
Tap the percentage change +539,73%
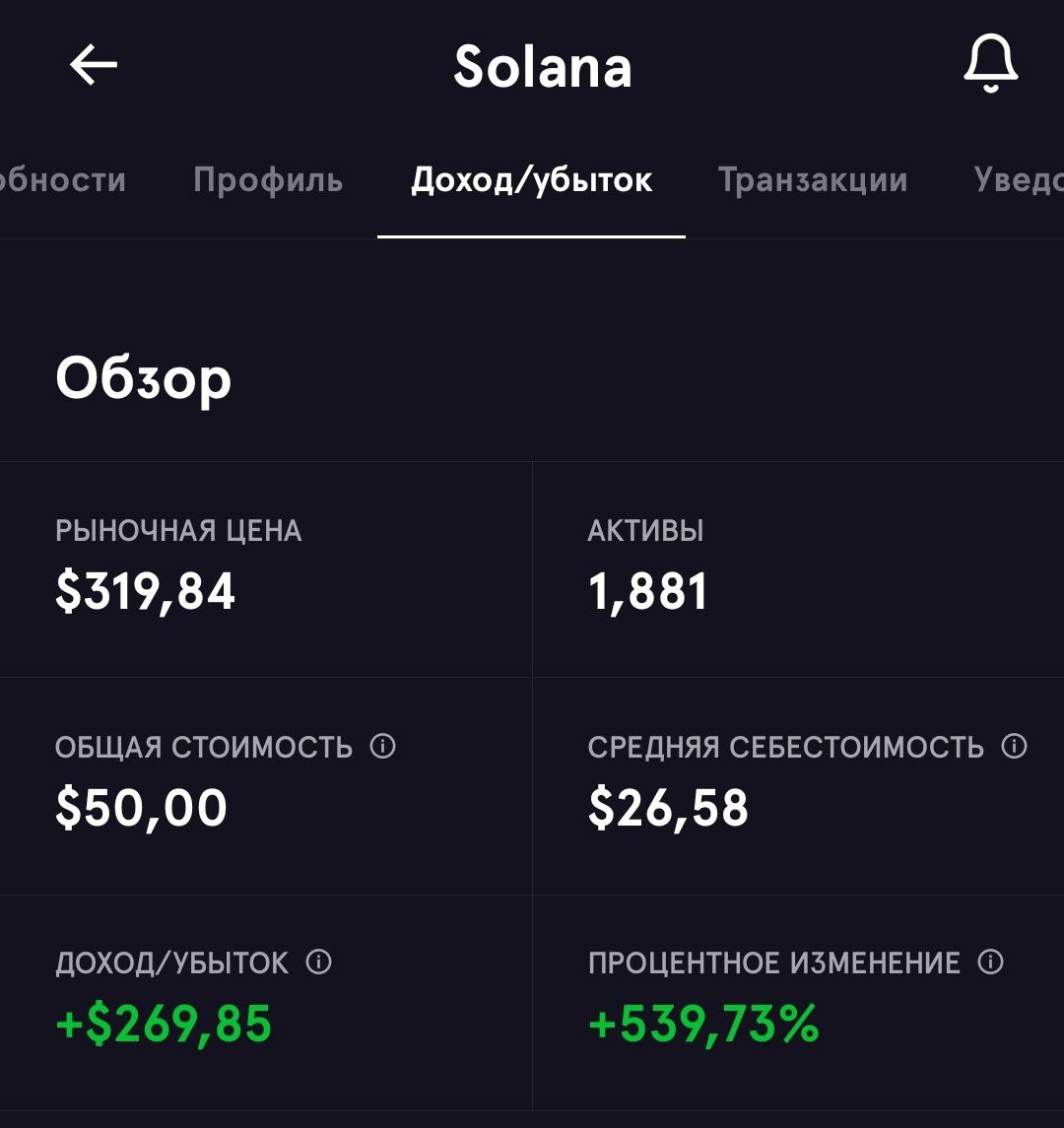pyautogui.click(x=703, y=1024)
